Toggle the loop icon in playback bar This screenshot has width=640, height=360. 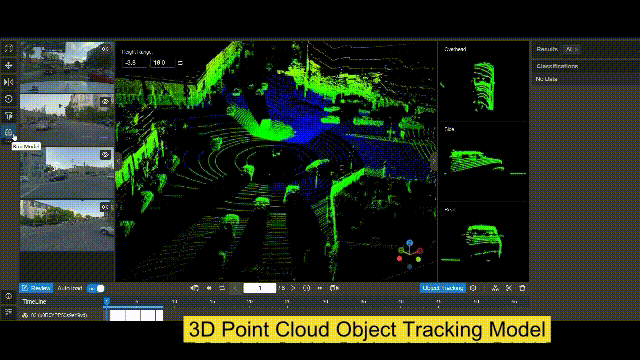pos(222,288)
